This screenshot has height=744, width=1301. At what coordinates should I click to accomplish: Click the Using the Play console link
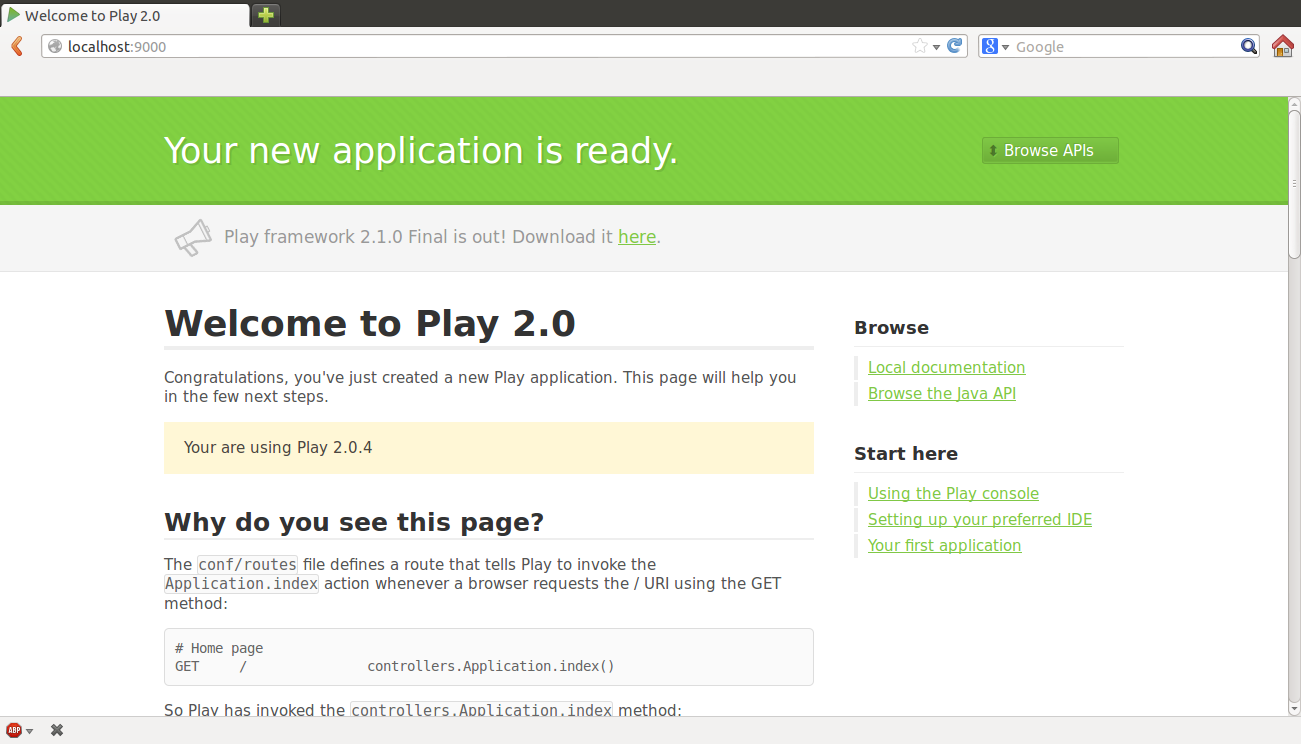(x=953, y=493)
